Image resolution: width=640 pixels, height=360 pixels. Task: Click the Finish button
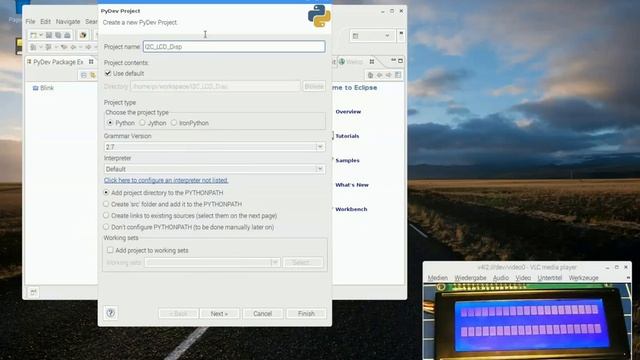click(x=306, y=313)
